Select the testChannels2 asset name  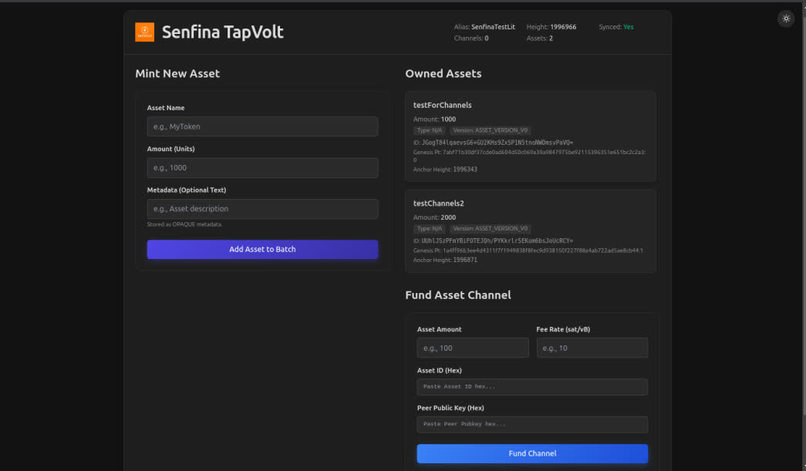tap(438, 203)
